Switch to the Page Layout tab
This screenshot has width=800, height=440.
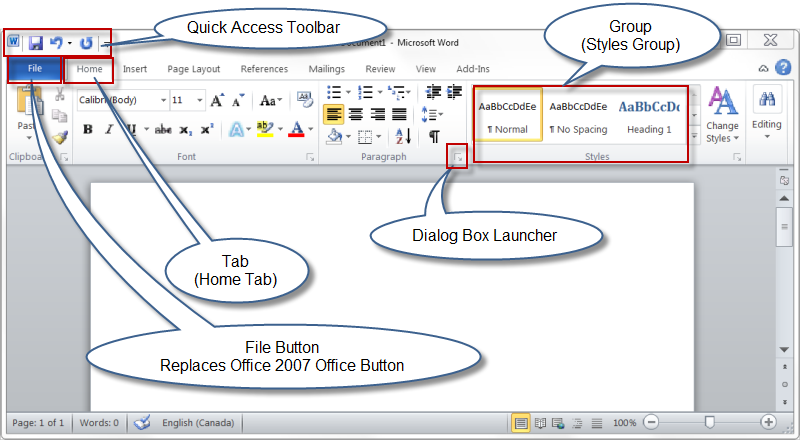194,69
